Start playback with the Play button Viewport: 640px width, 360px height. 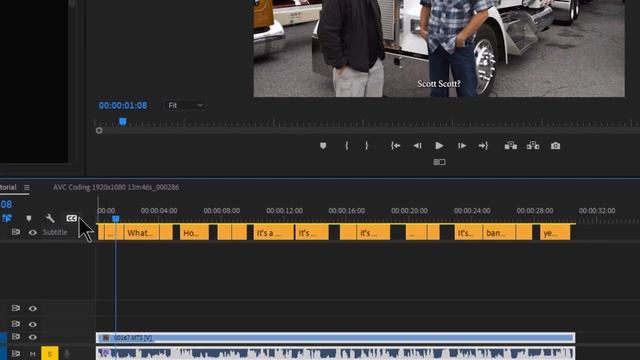click(439, 146)
